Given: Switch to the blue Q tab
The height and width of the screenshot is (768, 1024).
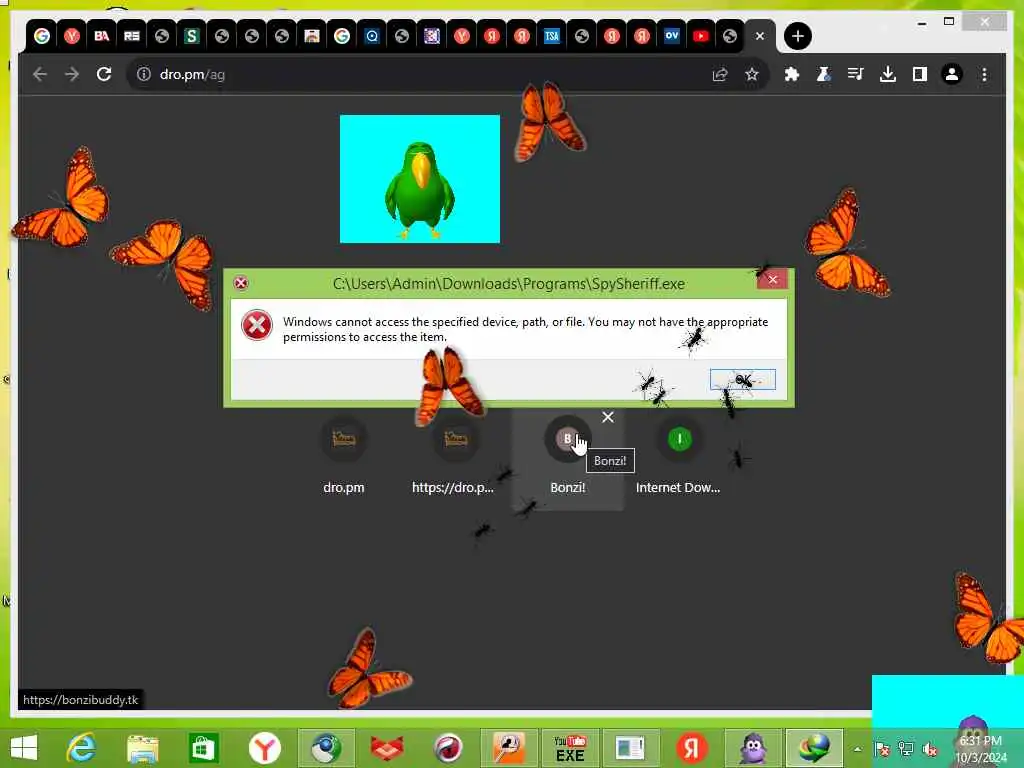Looking at the screenshot, I should tap(372, 36).
